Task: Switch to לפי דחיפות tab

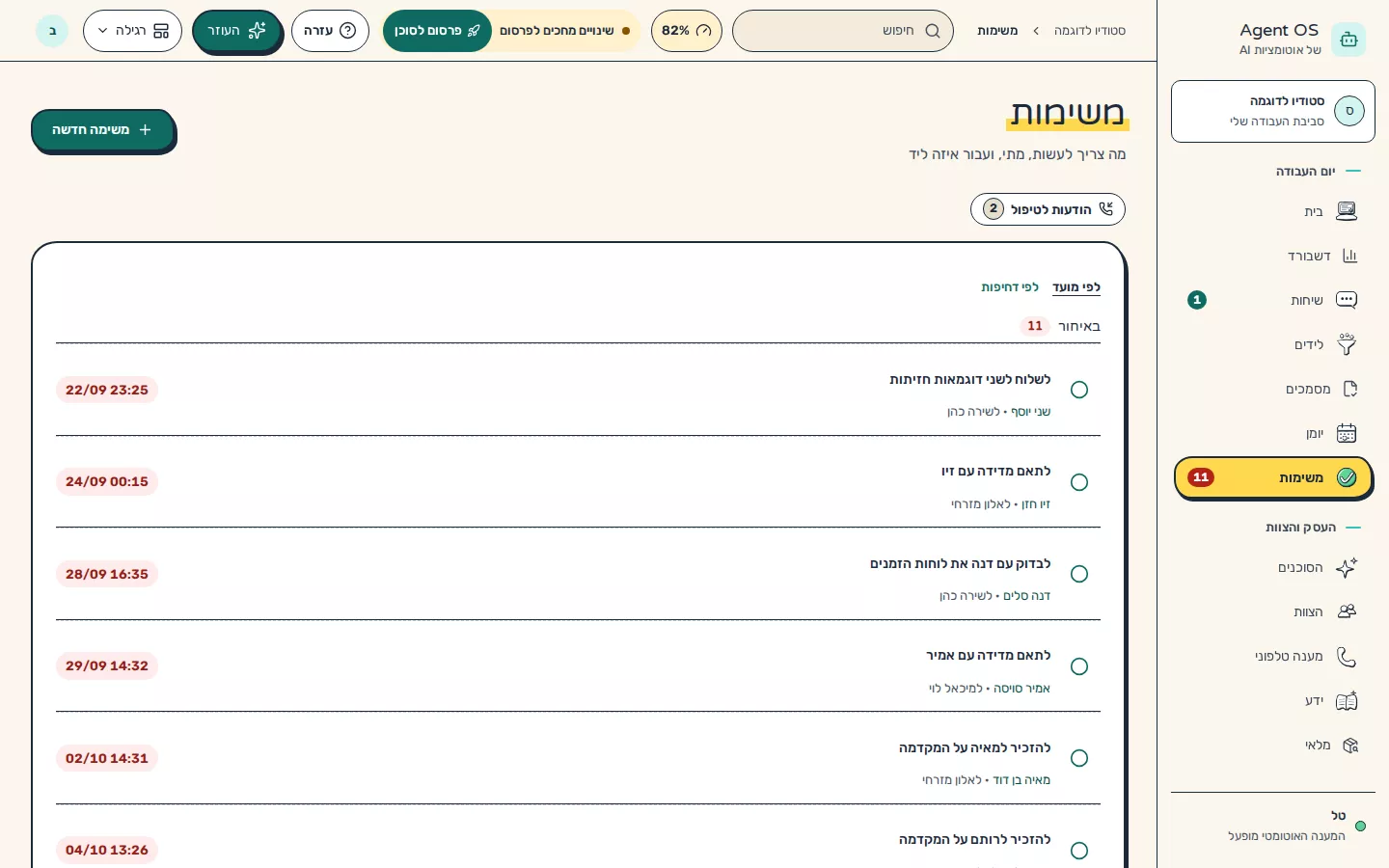Action: click(x=1010, y=287)
